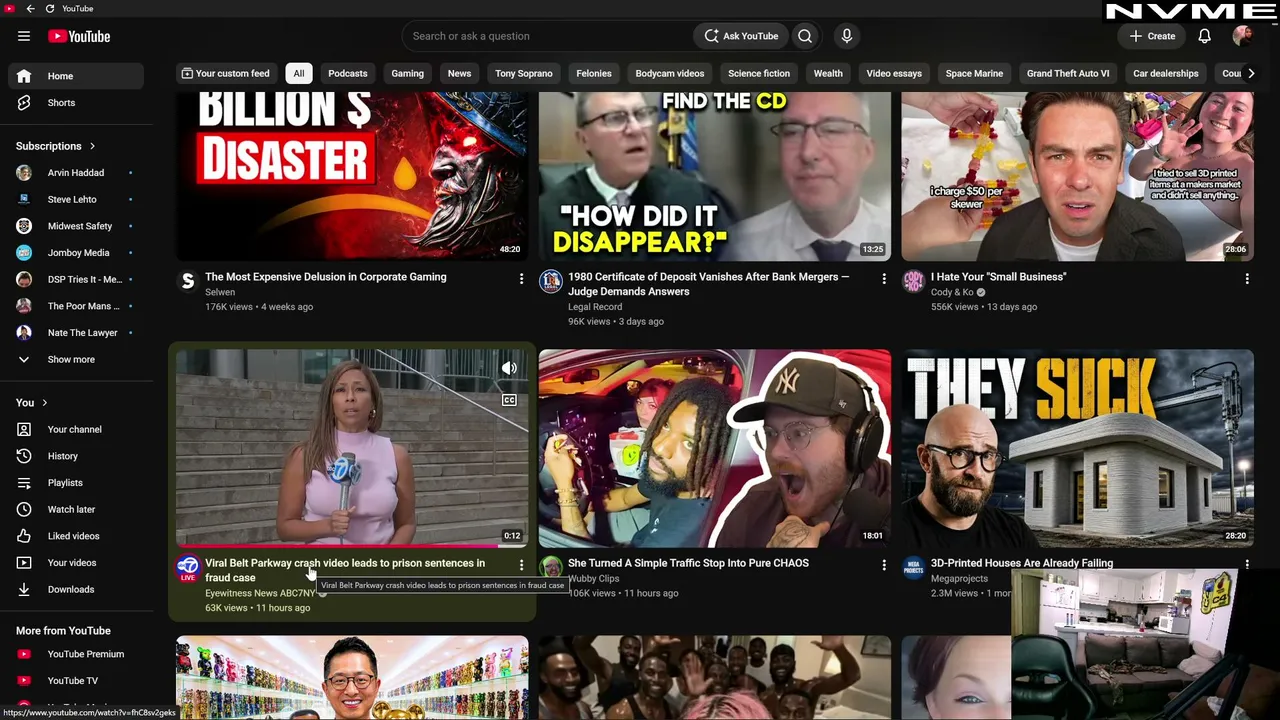Open the account avatar menu
Image resolution: width=1280 pixels, height=720 pixels.
[1242, 36]
